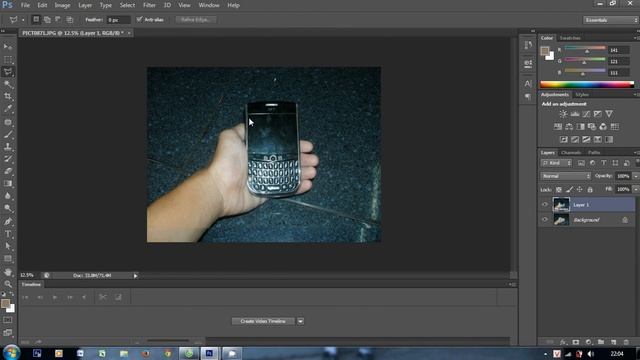Screen dimensions: 640x360
Task: Hide Layer 1 using eye icon
Action: 544,205
